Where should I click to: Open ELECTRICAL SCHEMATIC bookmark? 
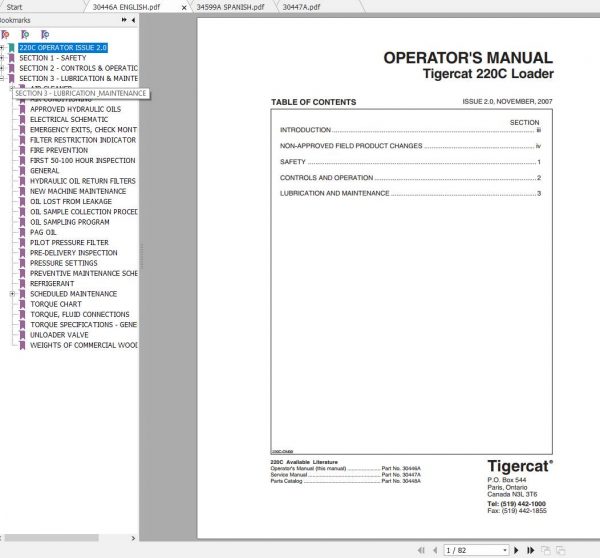click(69, 119)
